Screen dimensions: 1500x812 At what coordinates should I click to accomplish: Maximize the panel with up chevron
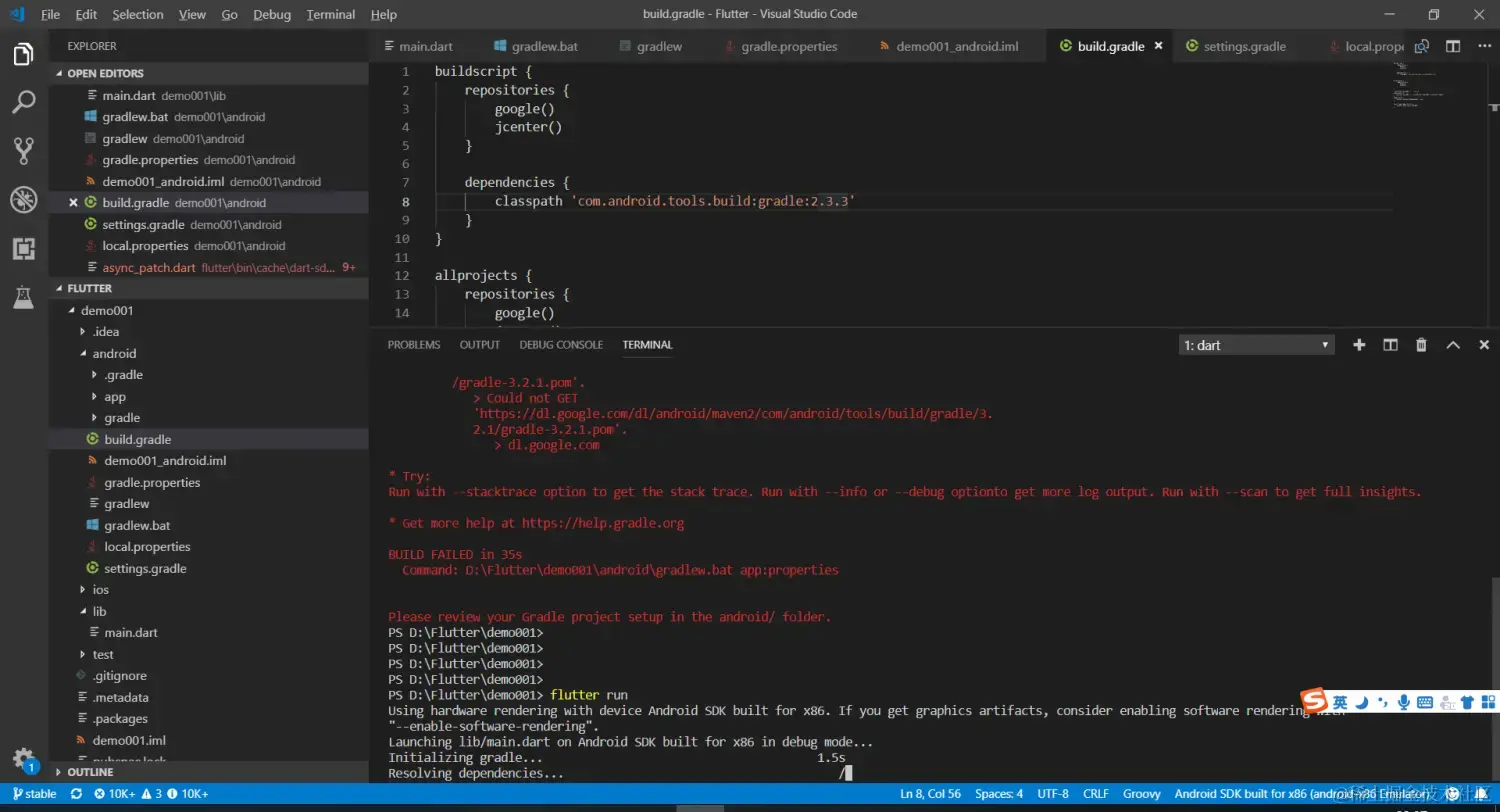pyautogui.click(x=1453, y=345)
